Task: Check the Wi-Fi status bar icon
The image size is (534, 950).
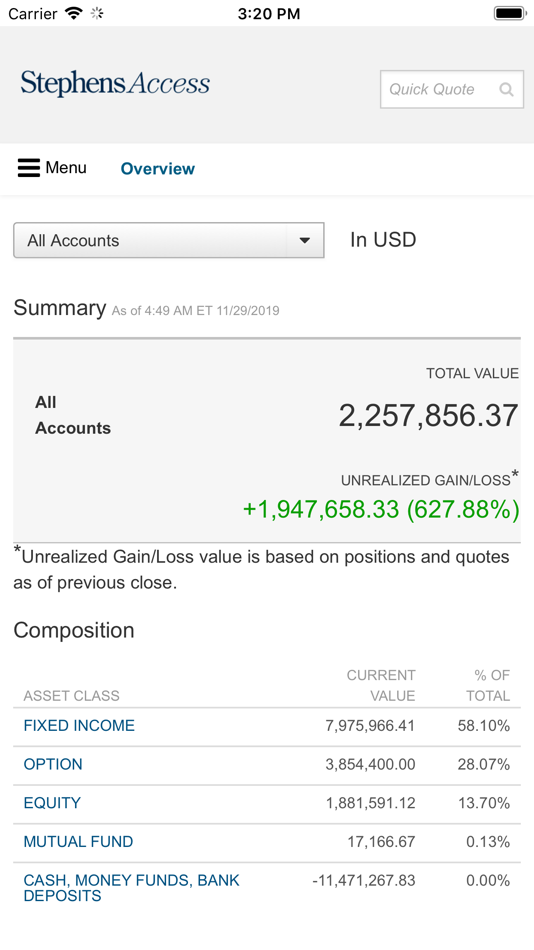Action: (74, 13)
